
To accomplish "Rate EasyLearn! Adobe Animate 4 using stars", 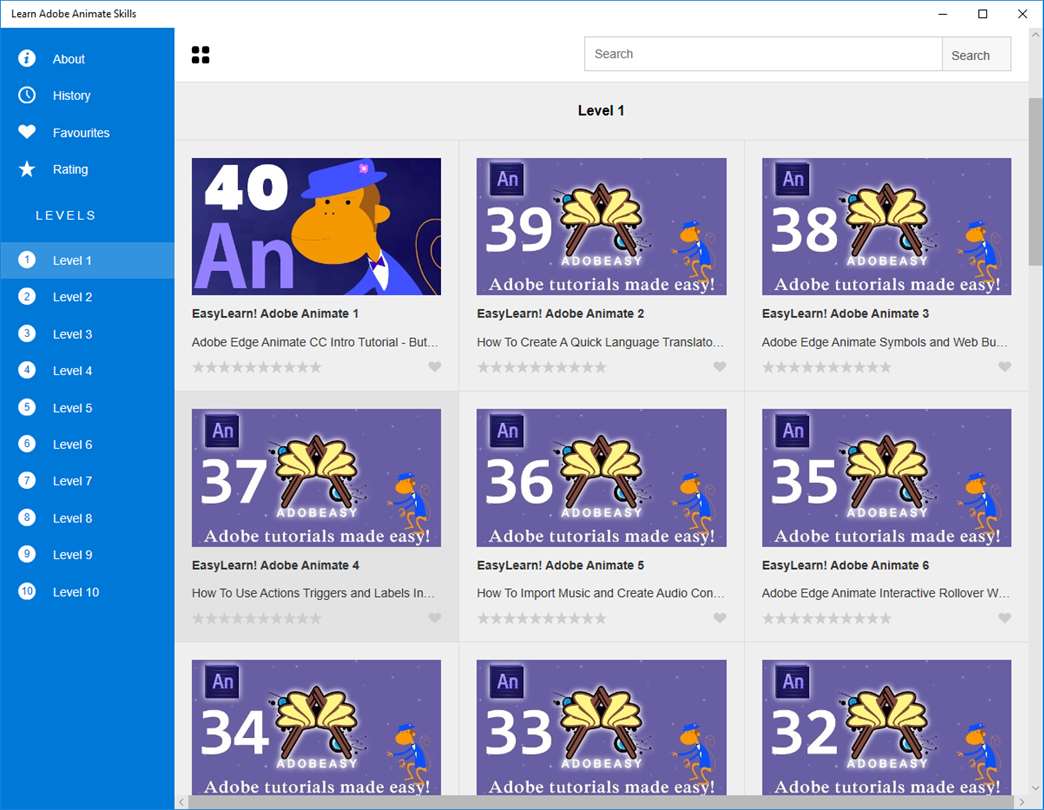I will (x=256, y=618).
